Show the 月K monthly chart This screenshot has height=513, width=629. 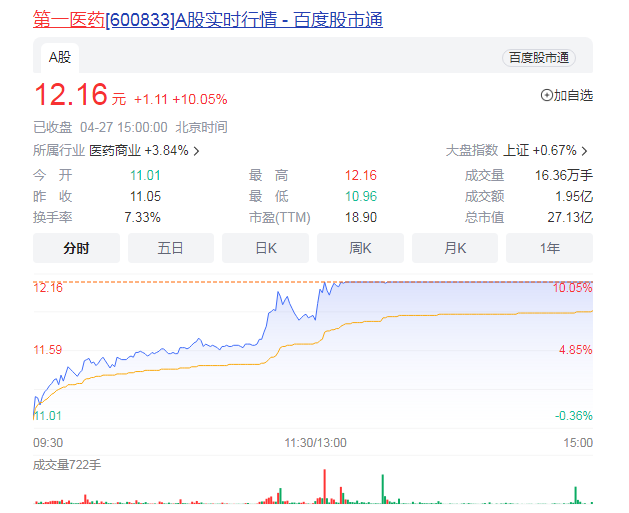coord(455,248)
